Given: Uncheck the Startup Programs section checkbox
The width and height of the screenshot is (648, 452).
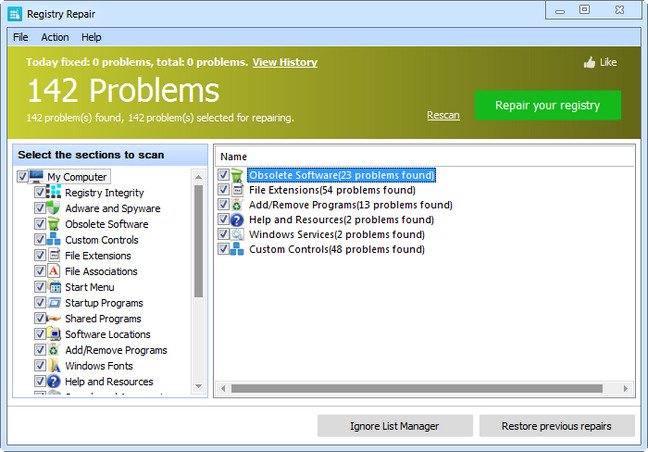Looking at the screenshot, I should [x=40, y=303].
